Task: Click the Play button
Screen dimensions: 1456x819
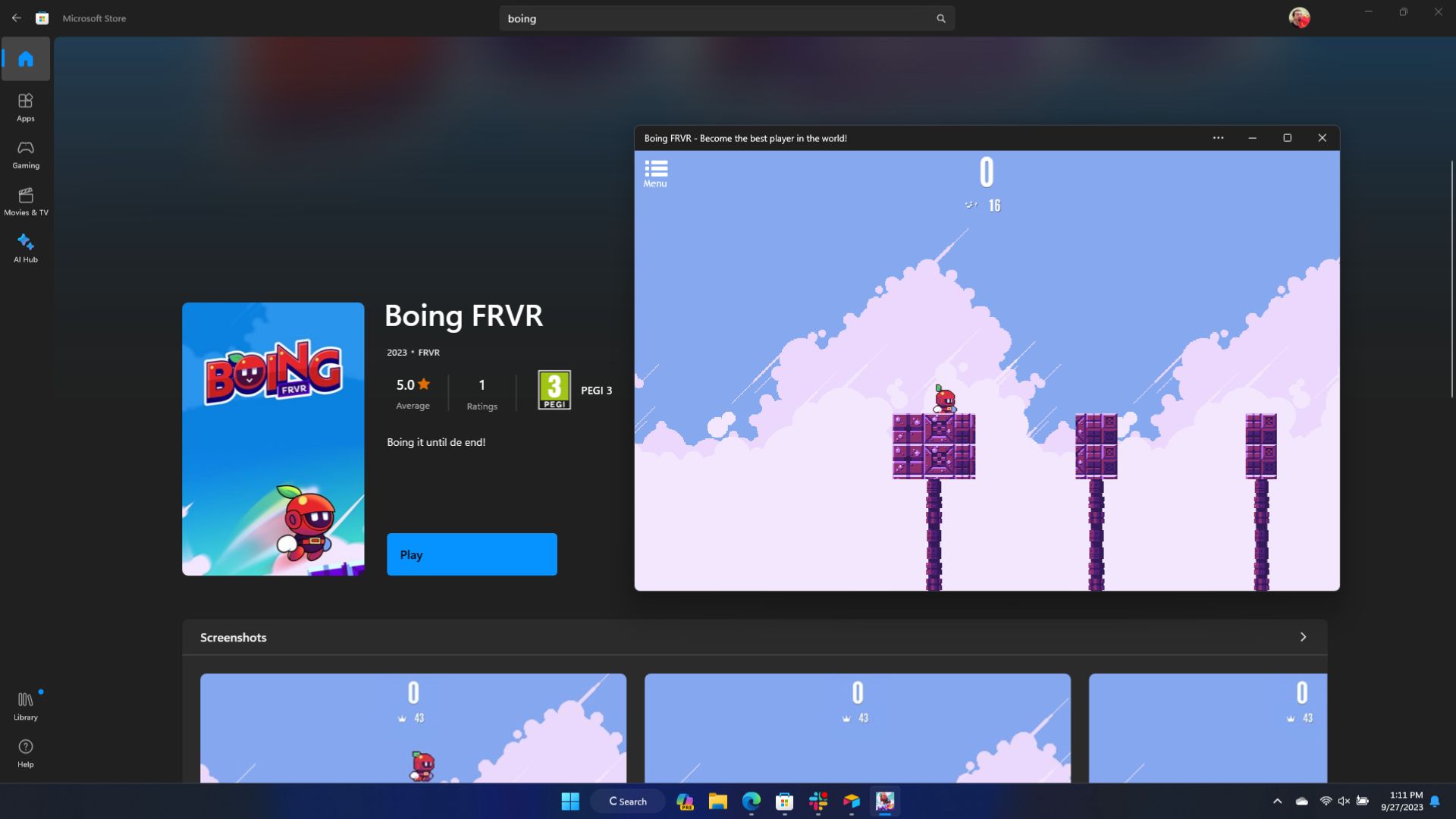Action: click(x=472, y=554)
